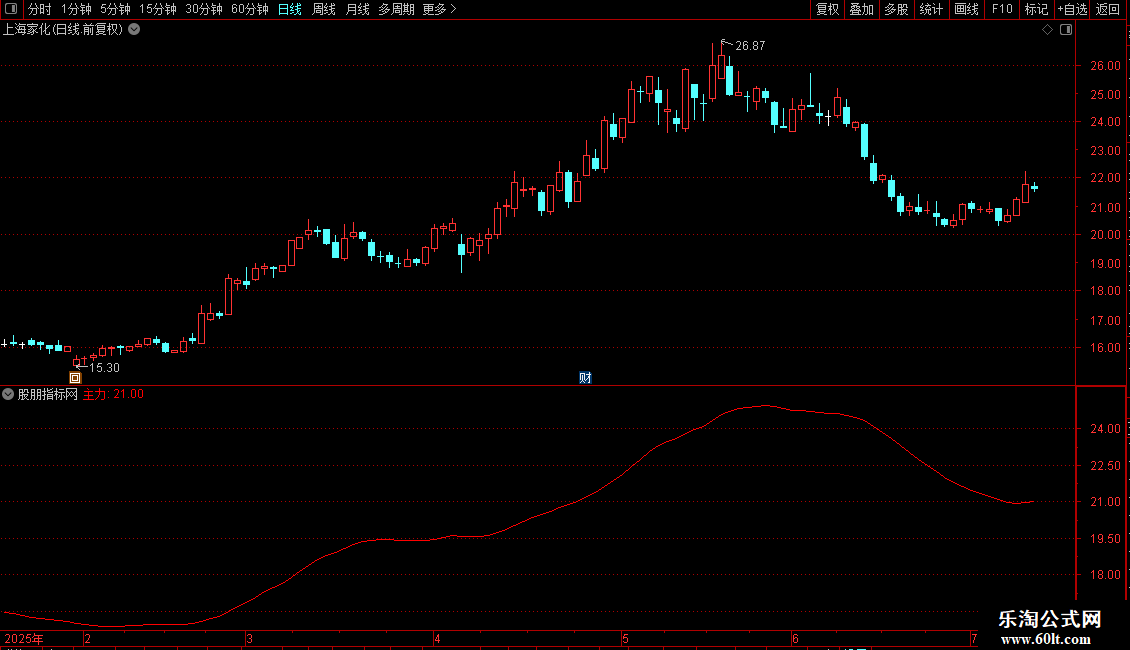Screen dimensions: 1130x650
Task: Select the 5分钟 period tab
Action: 115,9
